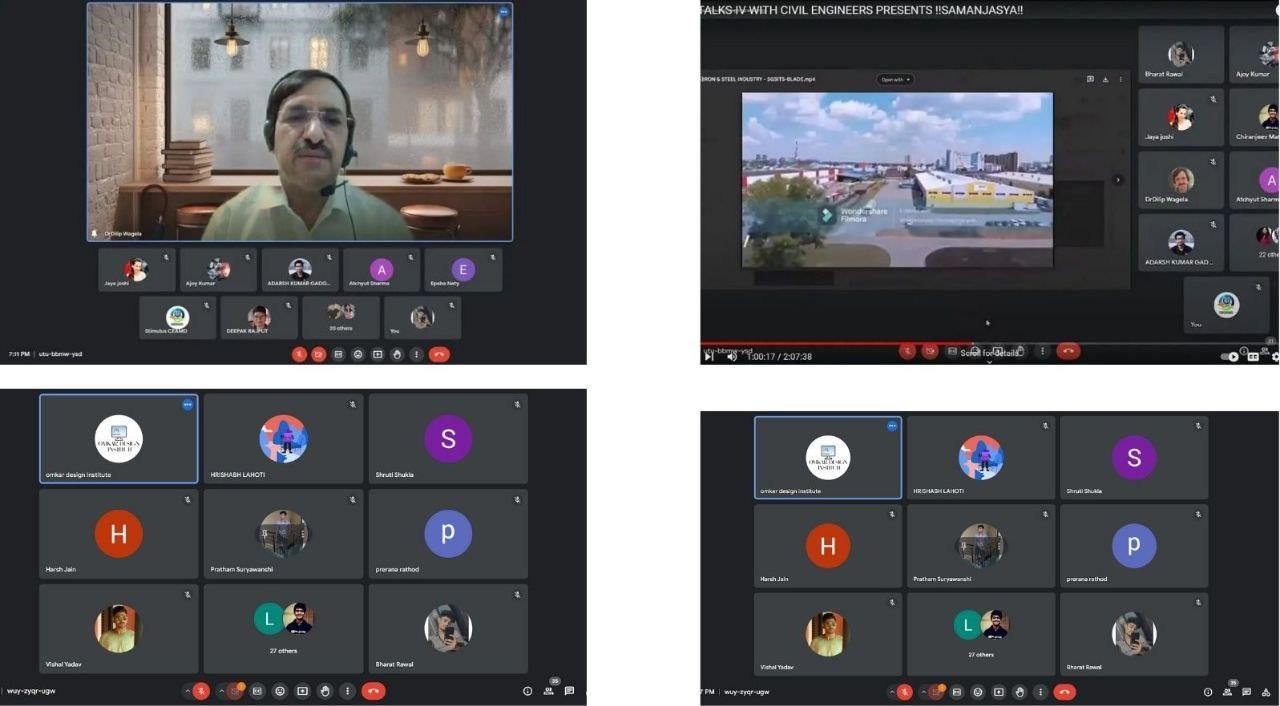Toggle the camera in the DrDilip Wagela meeting
The width and height of the screenshot is (1280, 706).
[x=319, y=354]
